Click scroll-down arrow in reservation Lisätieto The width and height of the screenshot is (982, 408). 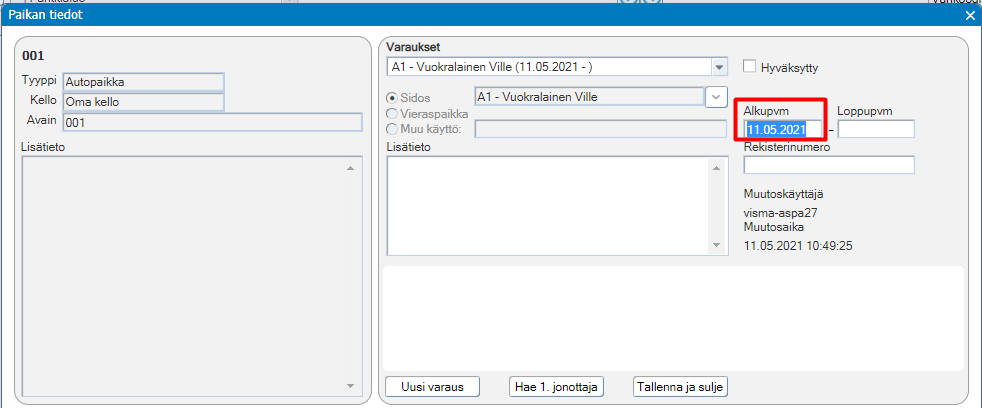pos(717,246)
